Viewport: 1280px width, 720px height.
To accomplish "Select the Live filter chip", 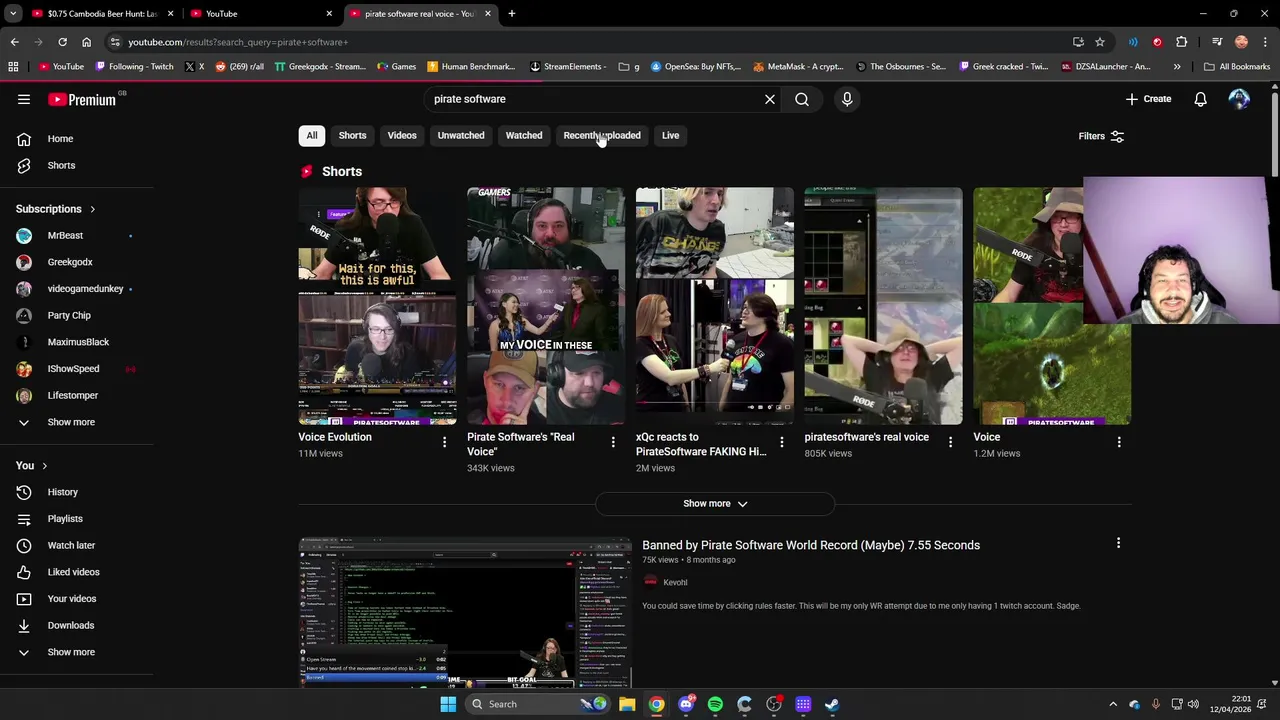I will (670, 136).
